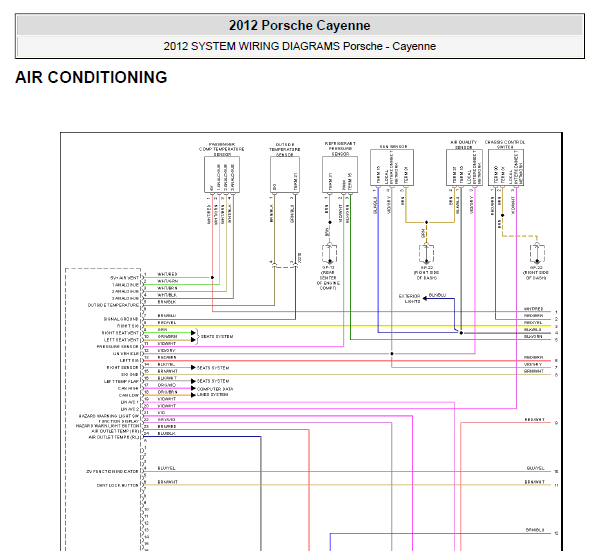Select the Refrigerant Pressure Sensor box

(x=340, y=175)
